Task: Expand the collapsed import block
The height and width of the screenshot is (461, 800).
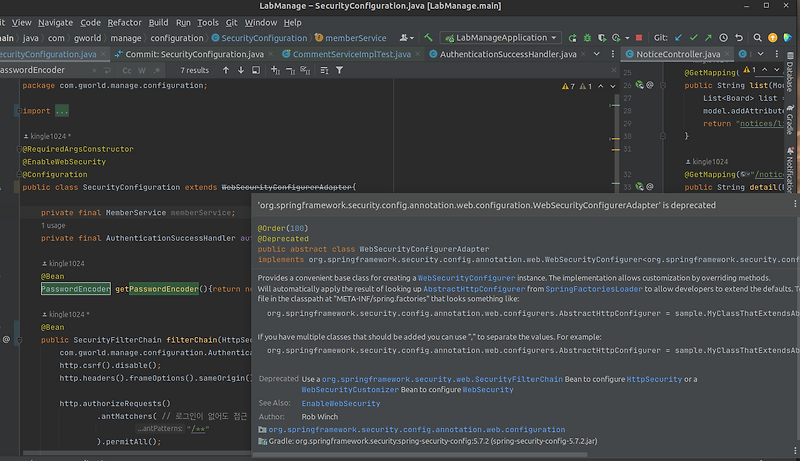Action: point(62,111)
